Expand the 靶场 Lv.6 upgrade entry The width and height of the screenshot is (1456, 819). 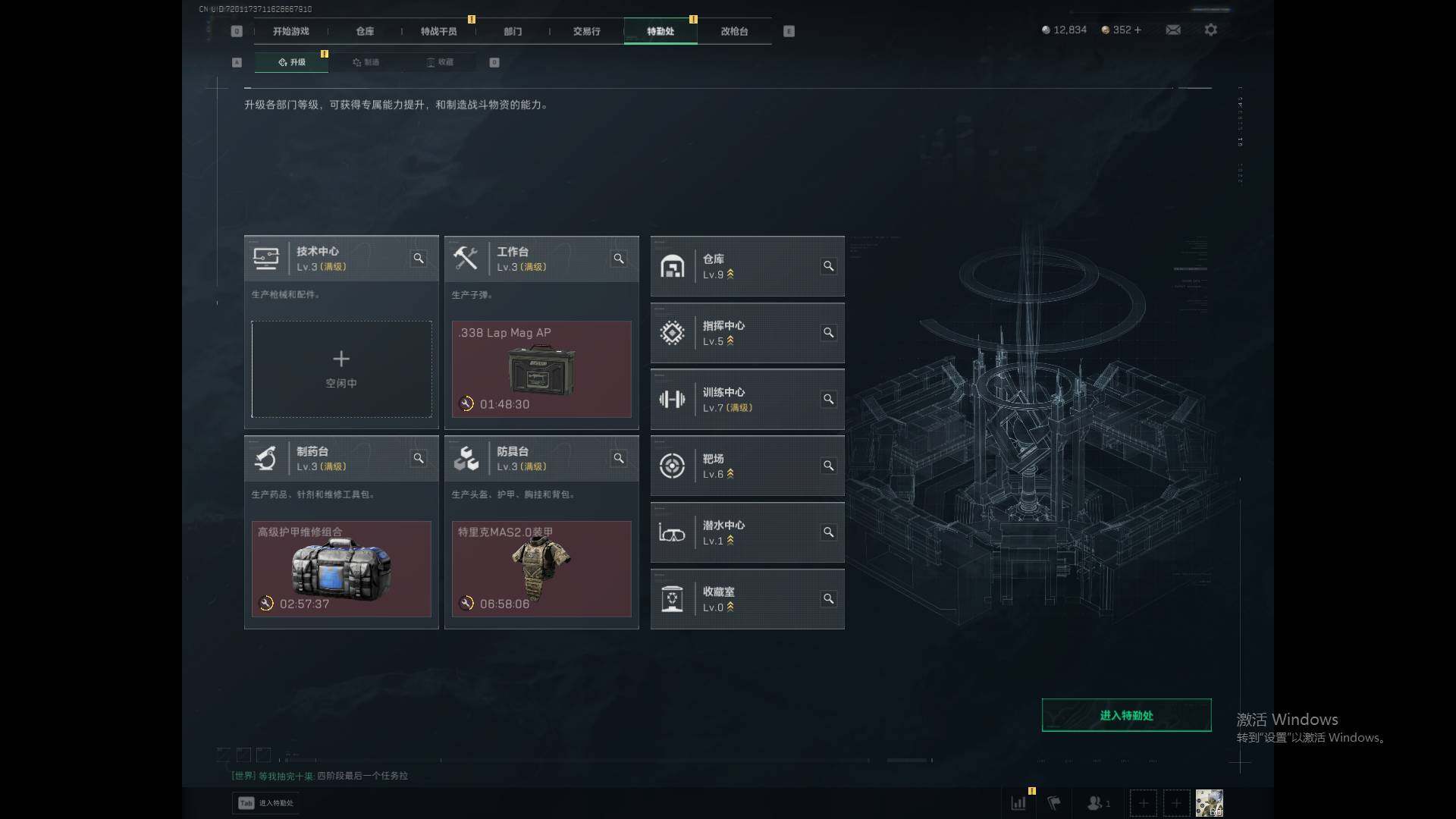(x=747, y=466)
